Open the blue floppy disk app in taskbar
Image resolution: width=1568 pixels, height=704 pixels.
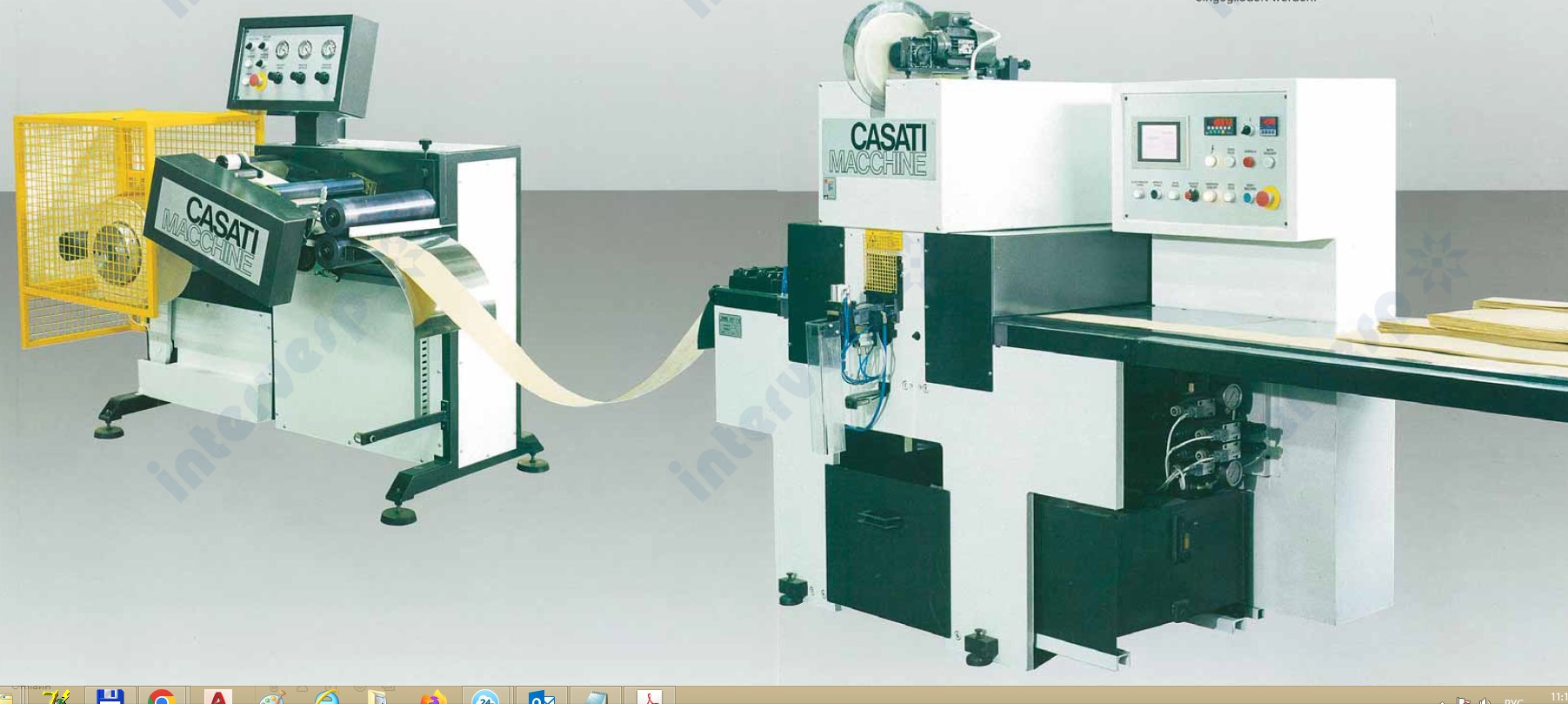(110, 696)
